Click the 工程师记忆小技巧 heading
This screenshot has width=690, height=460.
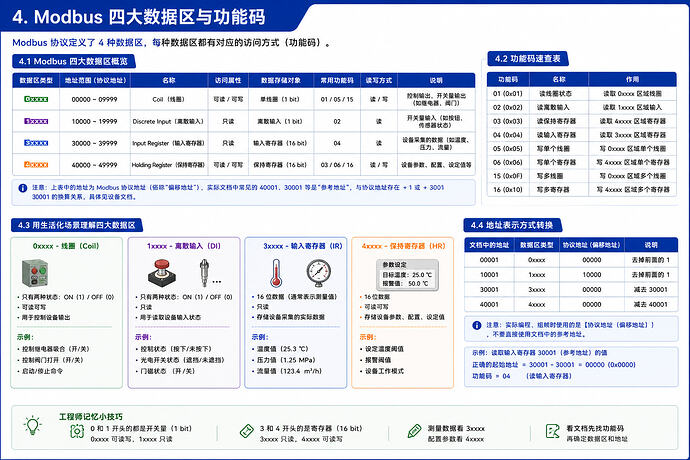pos(91,416)
